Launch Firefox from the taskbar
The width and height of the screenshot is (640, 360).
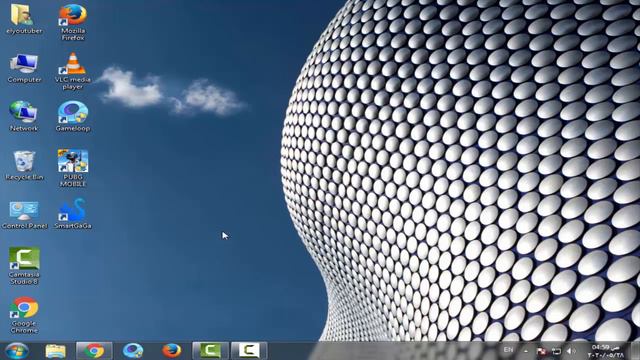(172, 351)
